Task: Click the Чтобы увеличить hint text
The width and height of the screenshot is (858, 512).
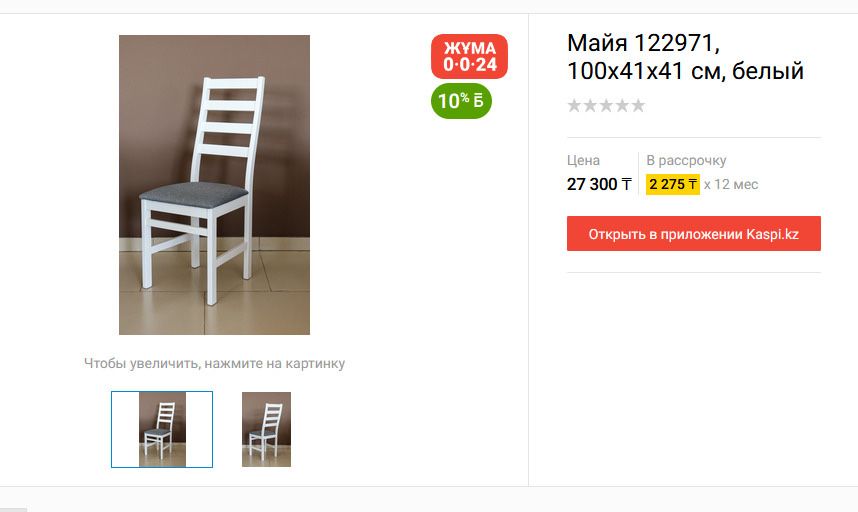Action: [214, 363]
